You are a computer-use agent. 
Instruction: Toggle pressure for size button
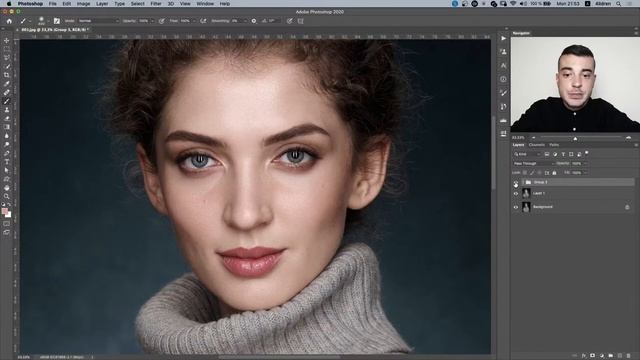(289, 21)
